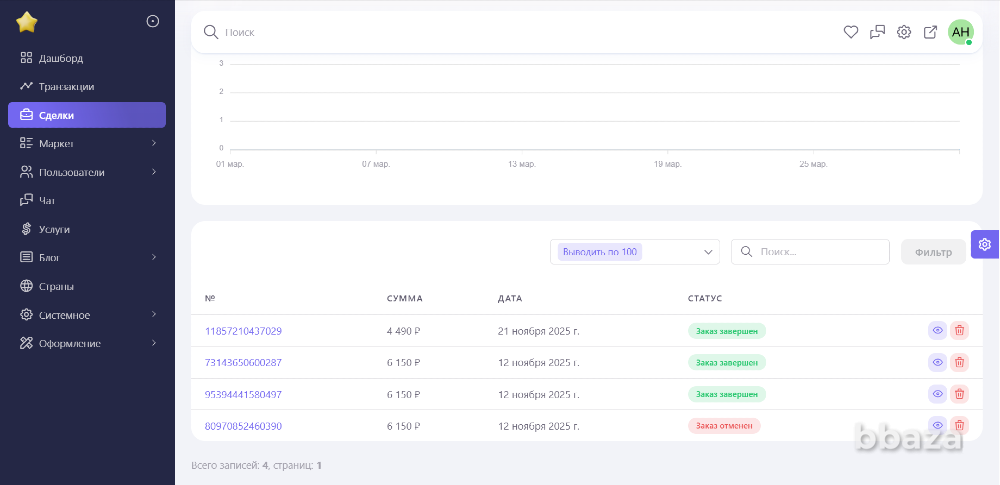Image resolution: width=1000 pixels, height=485 pixels.
Task: View order 95394441580497 with eye icon
Action: point(937,394)
